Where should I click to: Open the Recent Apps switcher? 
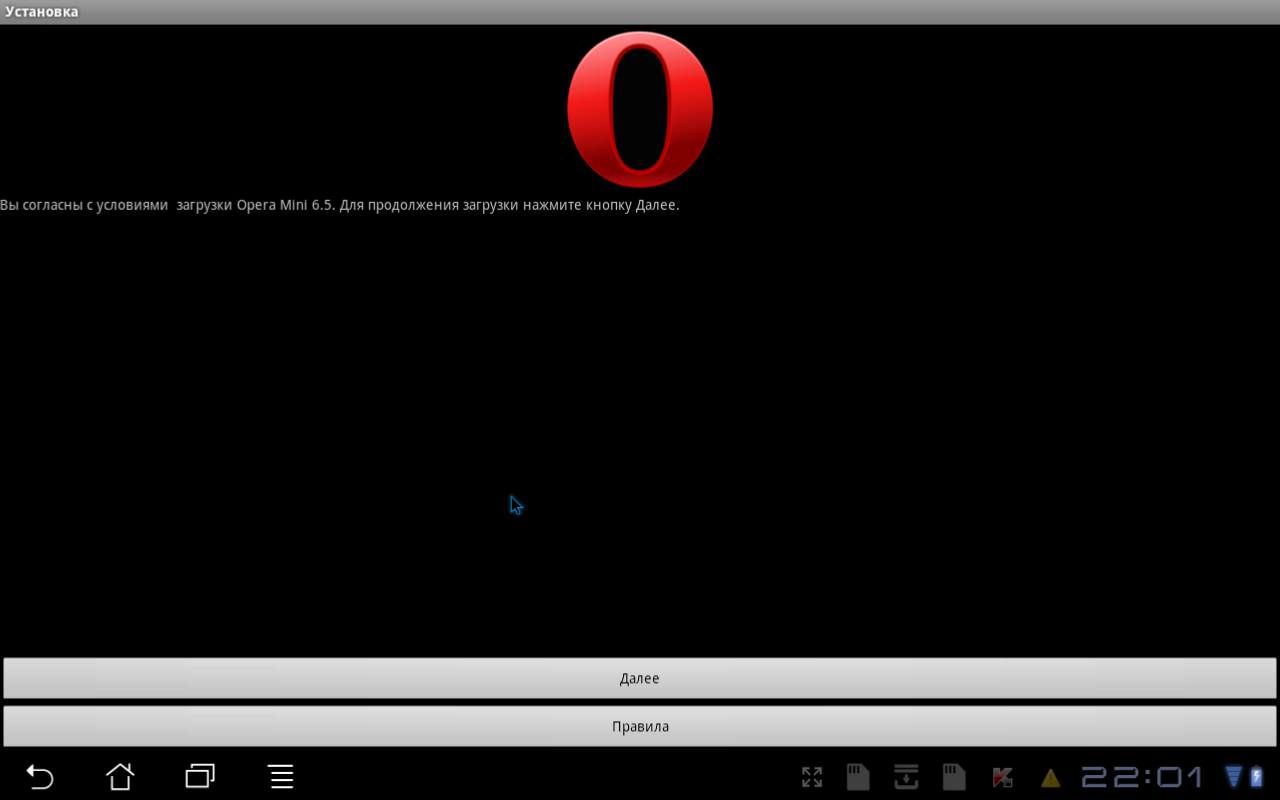pos(200,776)
